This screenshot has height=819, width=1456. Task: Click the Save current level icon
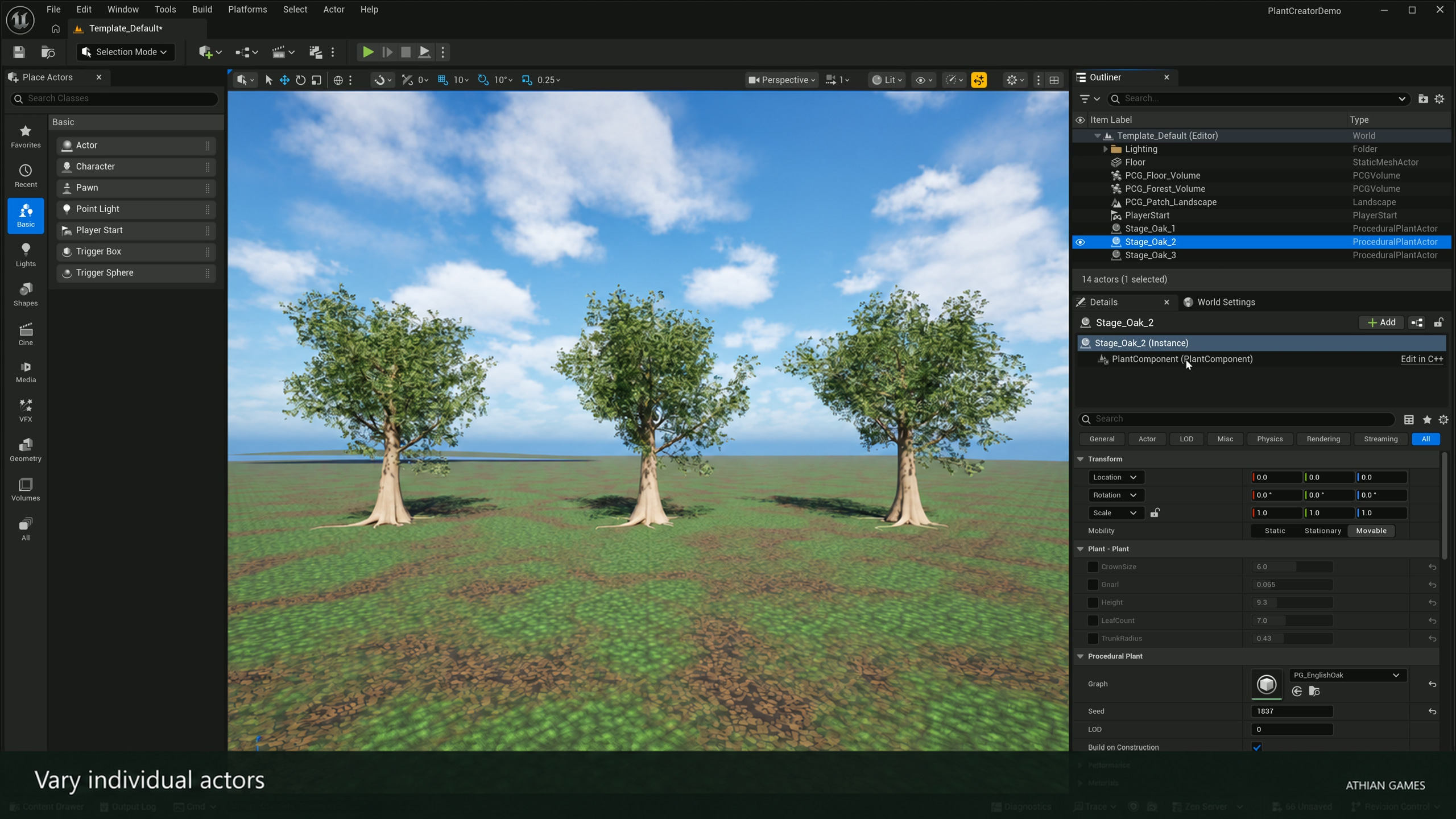[x=19, y=52]
